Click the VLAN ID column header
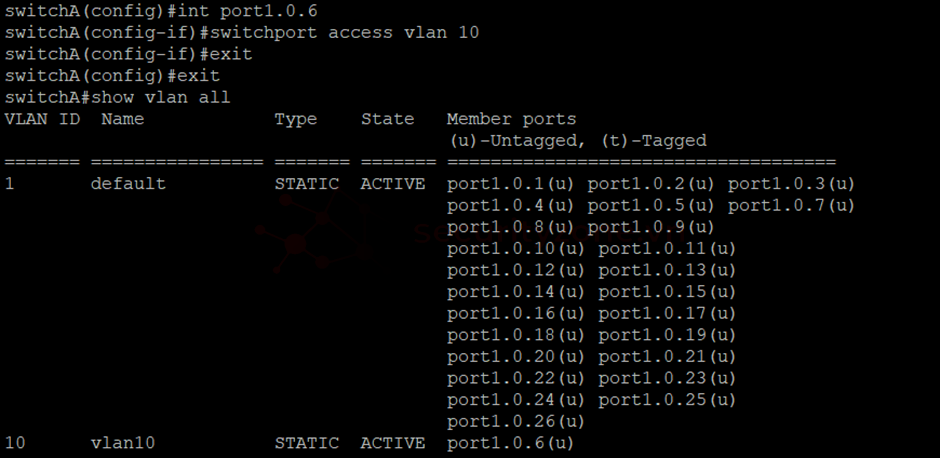The width and height of the screenshot is (940, 458). tap(42, 119)
